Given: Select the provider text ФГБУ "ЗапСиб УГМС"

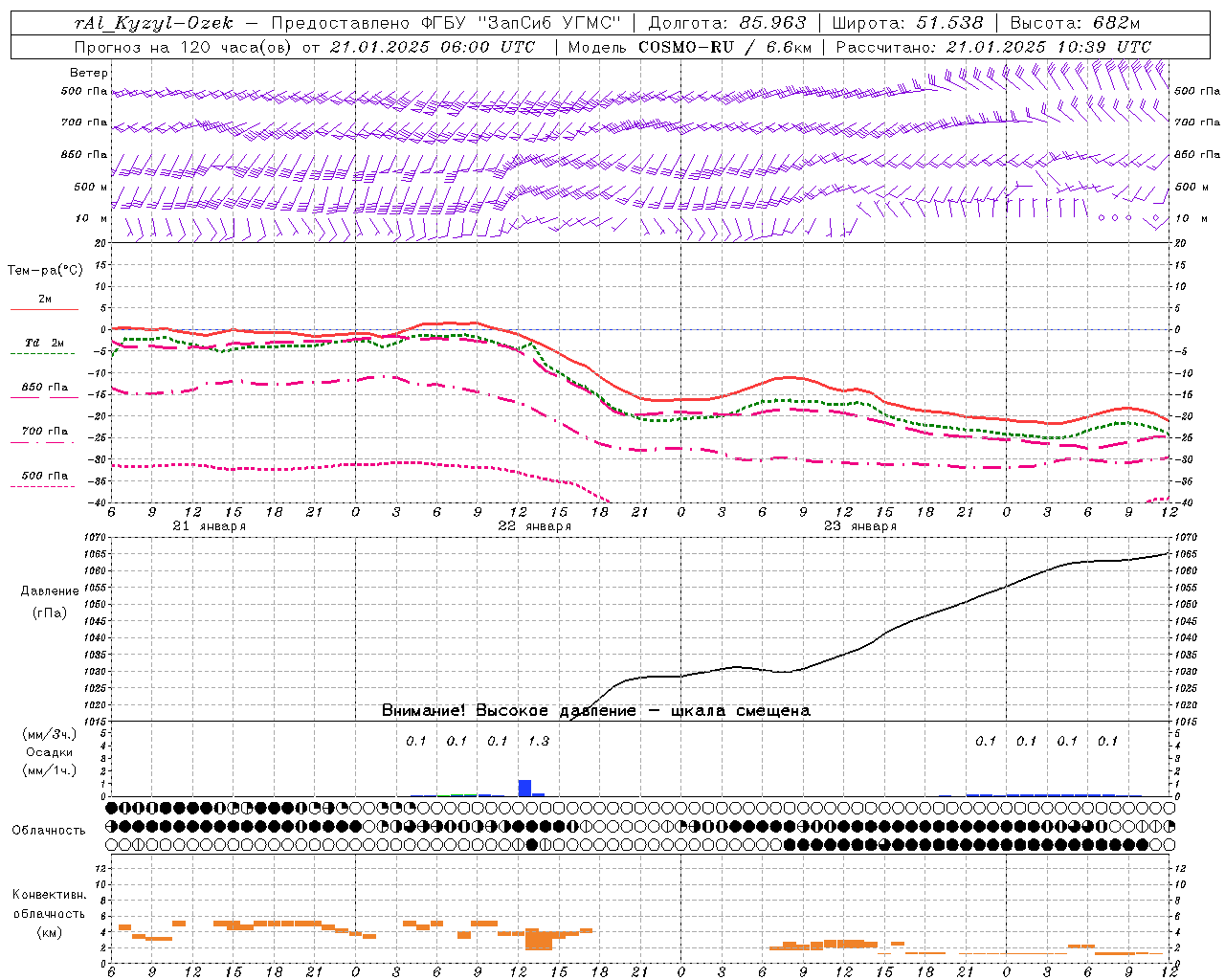Looking at the screenshot, I should tap(522, 23).
